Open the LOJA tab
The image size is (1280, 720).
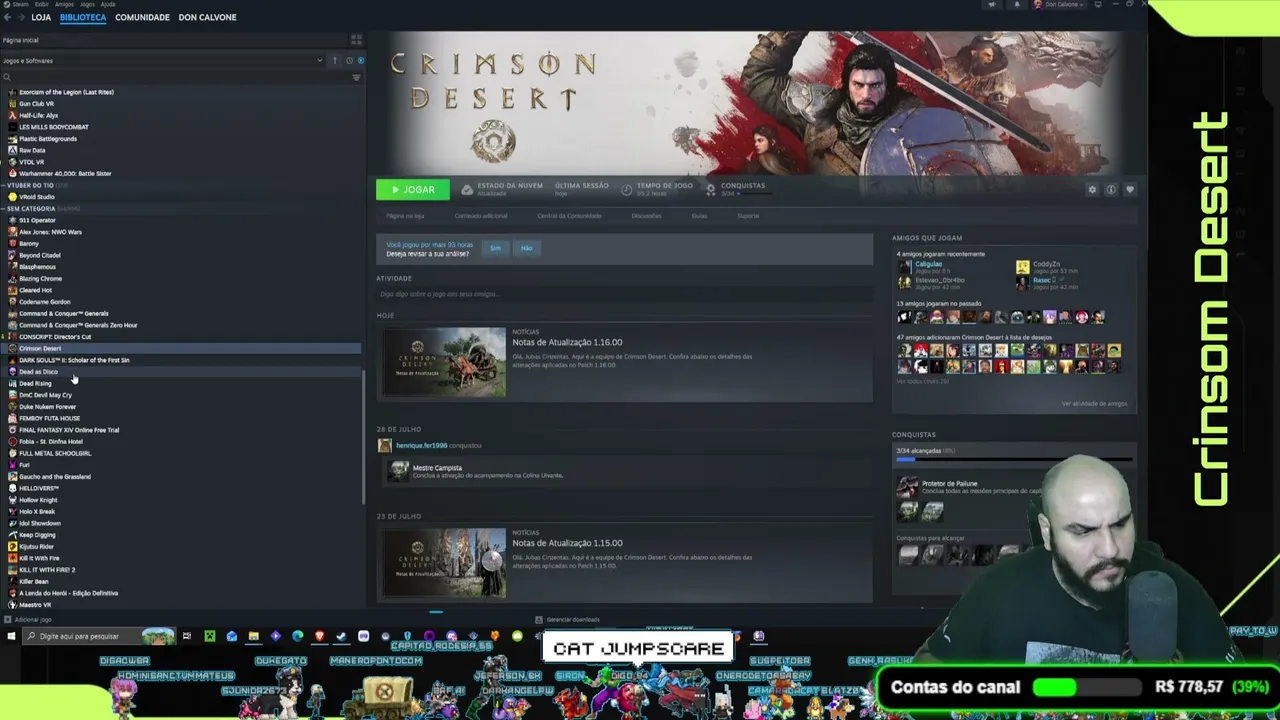pyautogui.click(x=41, y=17)
